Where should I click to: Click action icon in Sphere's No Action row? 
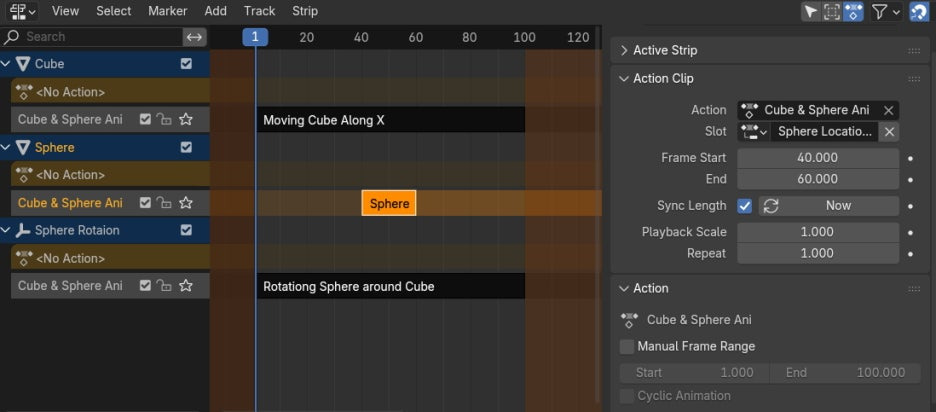tap(24, 174)
